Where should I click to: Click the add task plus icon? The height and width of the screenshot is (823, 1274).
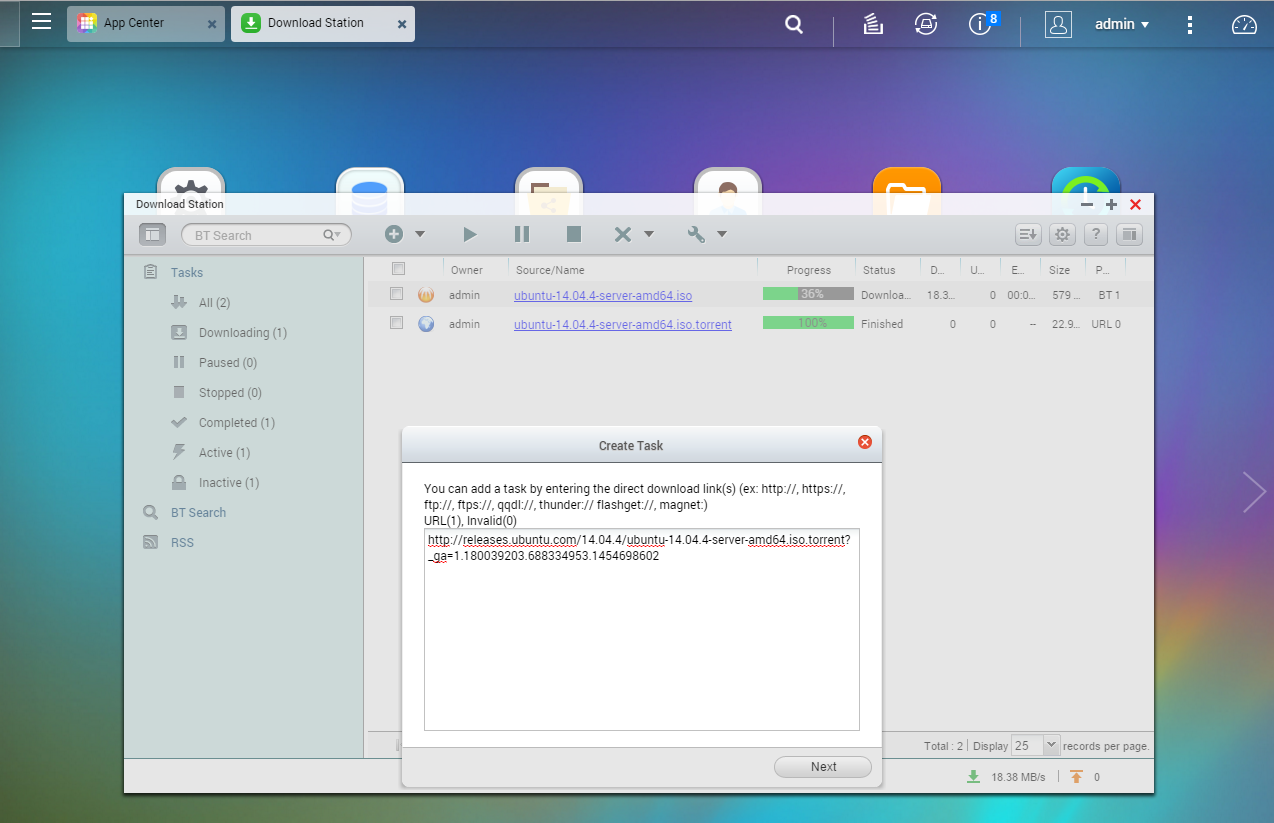[x=394, y=234]
